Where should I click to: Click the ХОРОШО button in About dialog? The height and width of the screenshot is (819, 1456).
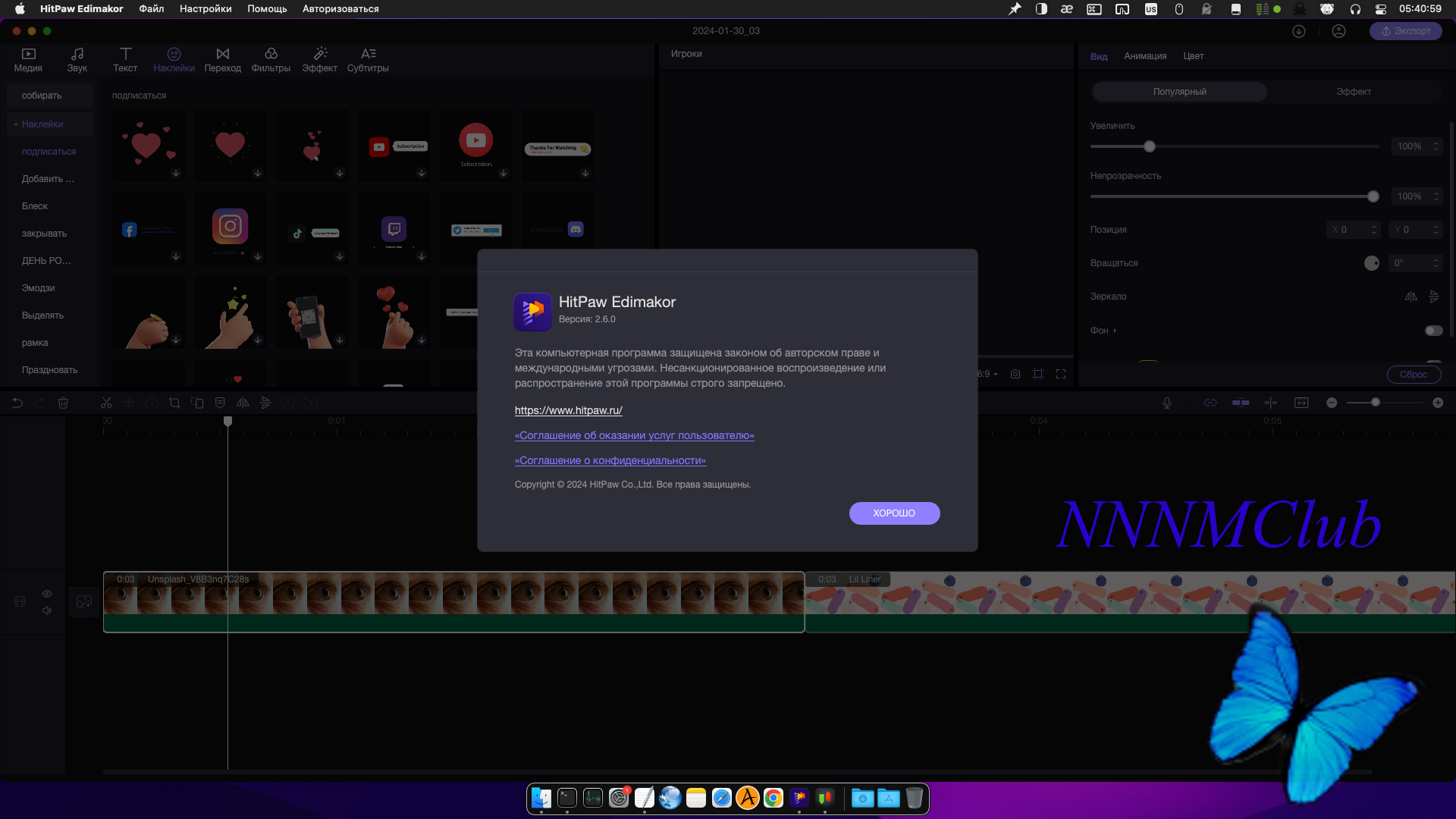(894, 513)
